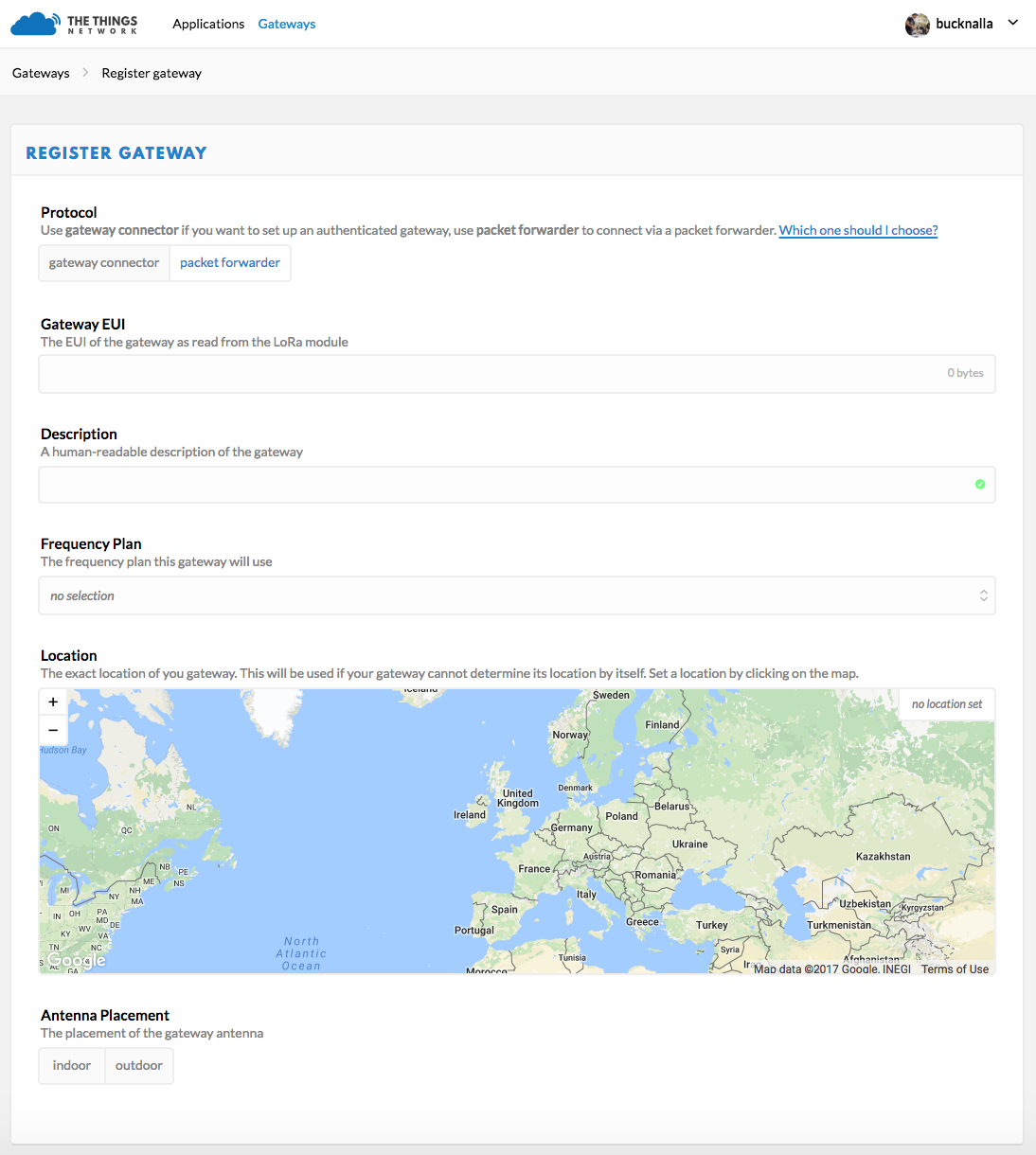Click the '0 bytes' counter text

[965, 373]
